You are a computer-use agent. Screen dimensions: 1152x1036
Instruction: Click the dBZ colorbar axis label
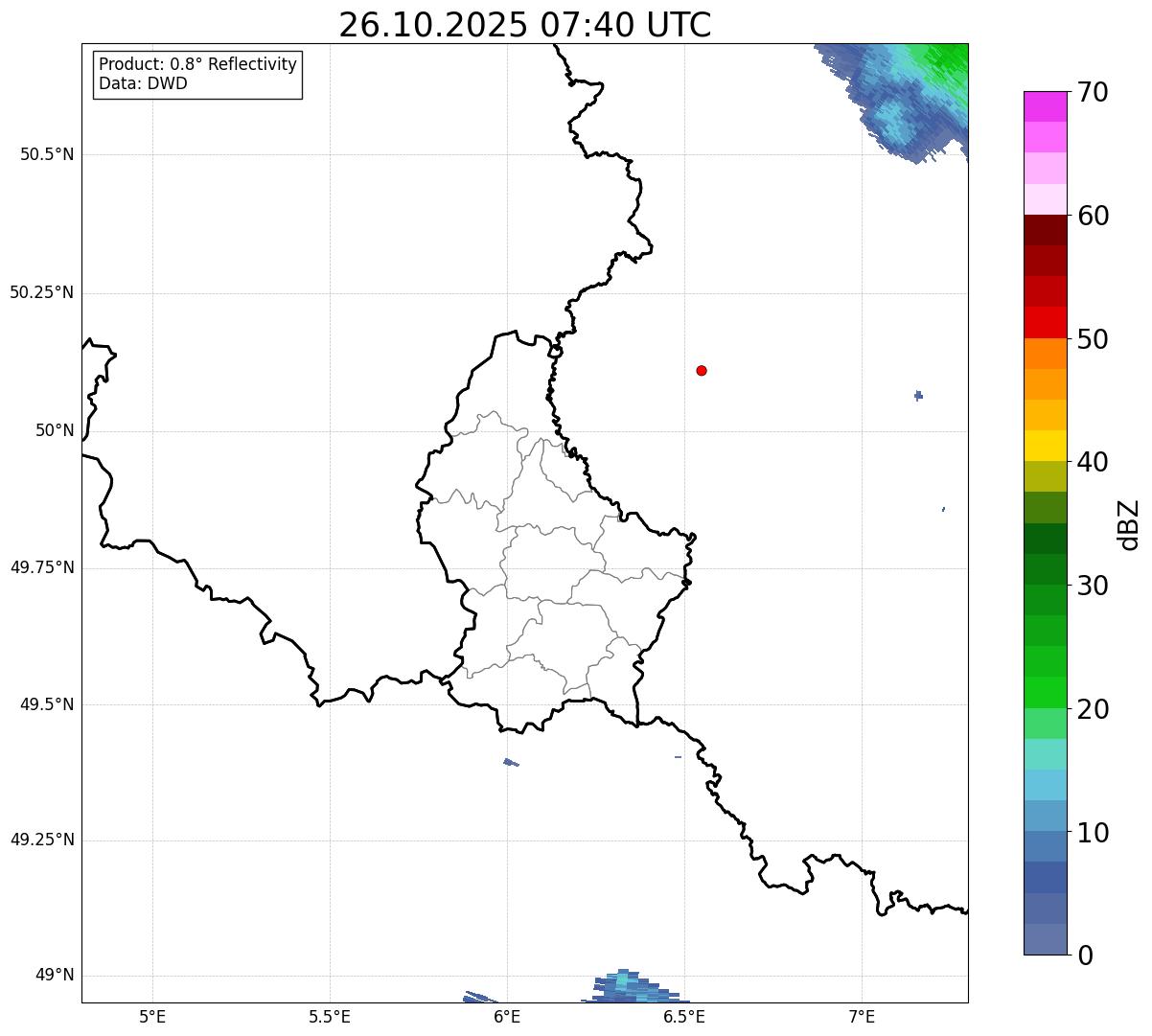1129,524
